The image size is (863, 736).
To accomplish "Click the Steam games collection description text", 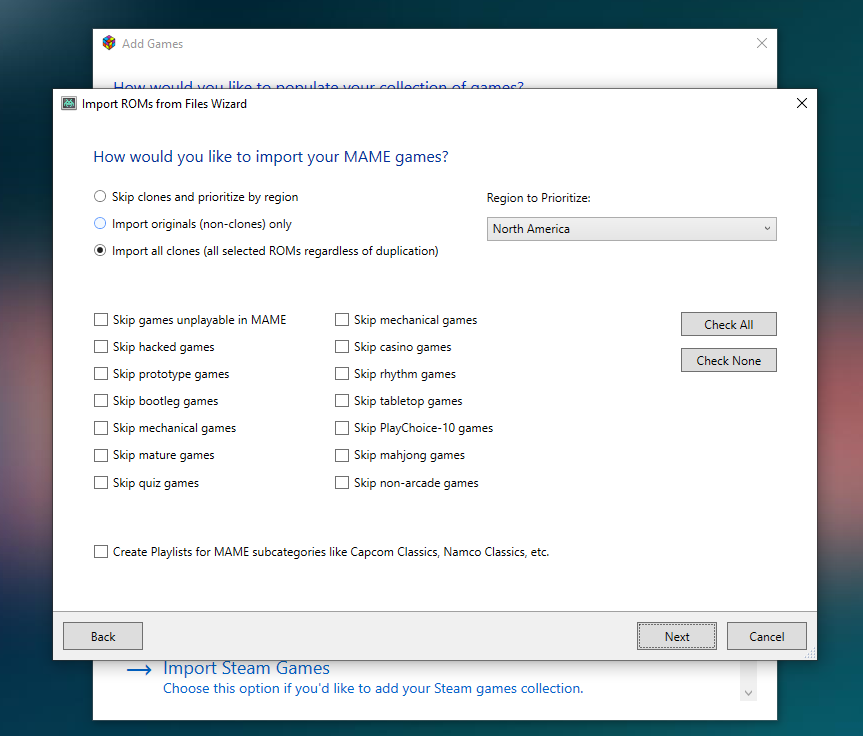I will (373, 689).
